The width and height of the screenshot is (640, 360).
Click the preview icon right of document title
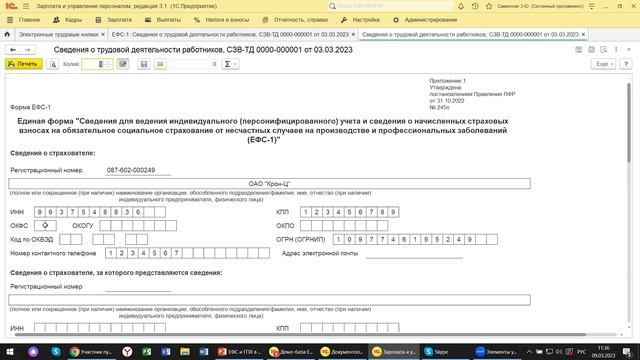click(x=604, y=50)
